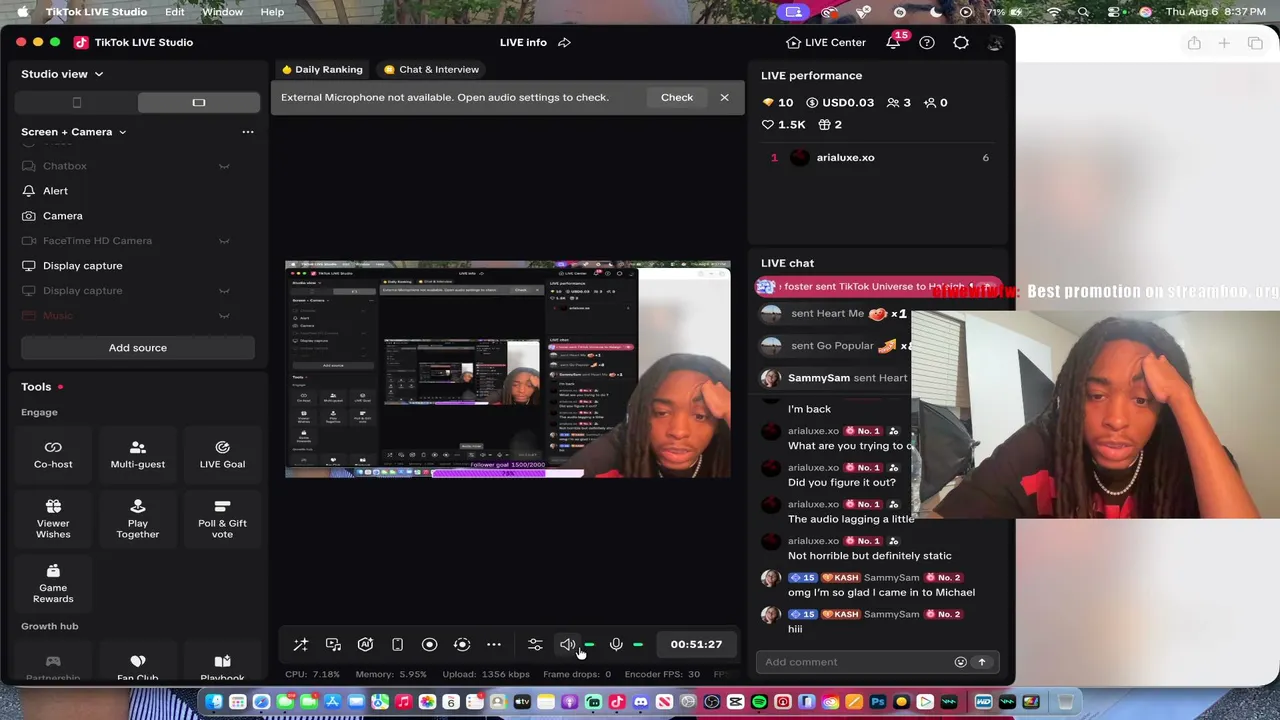Click the Add source button
The width and height of the screenshot is (1280, 720).
click(x=138, y=348)
